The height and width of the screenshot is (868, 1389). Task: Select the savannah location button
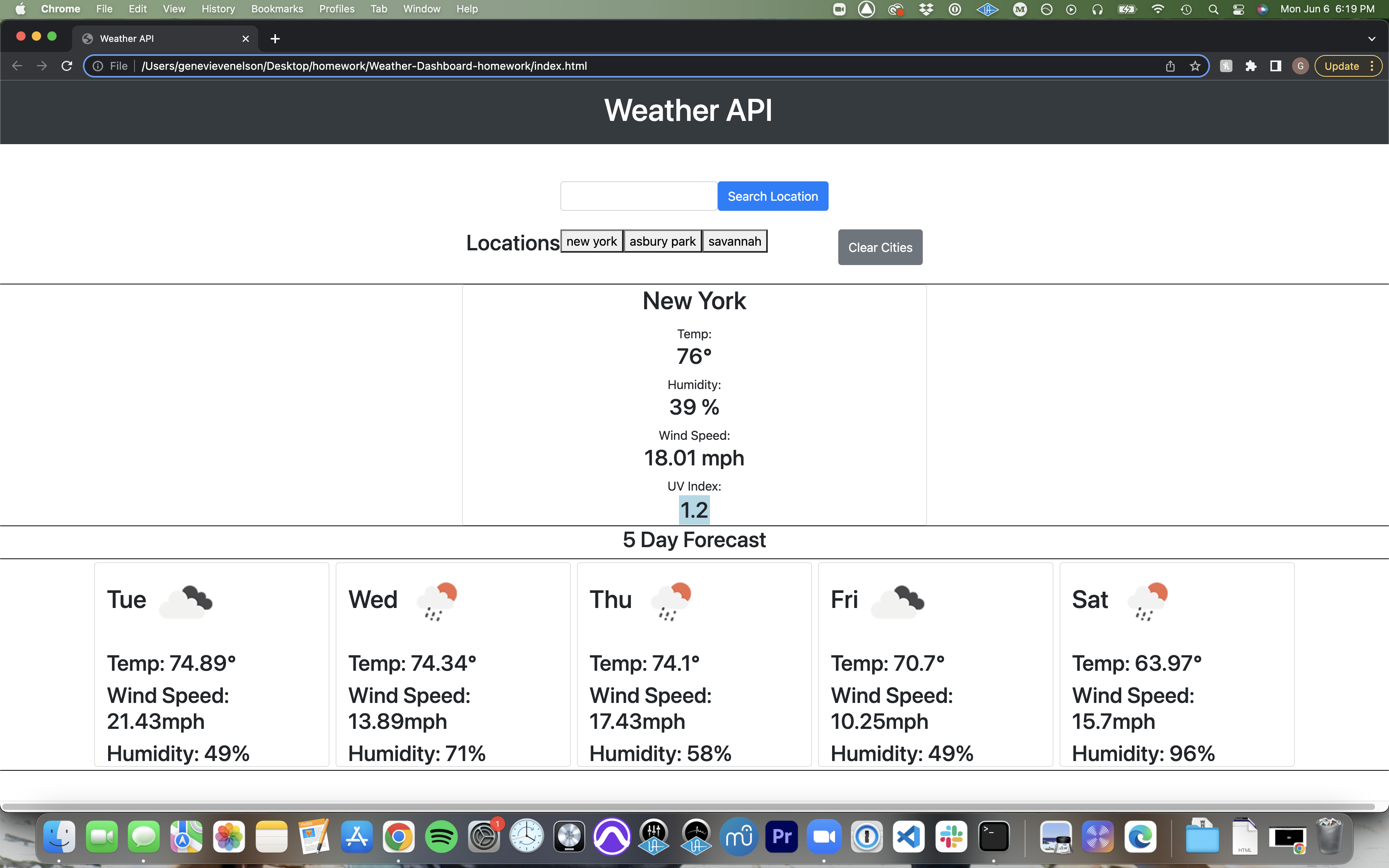[735, 241]
